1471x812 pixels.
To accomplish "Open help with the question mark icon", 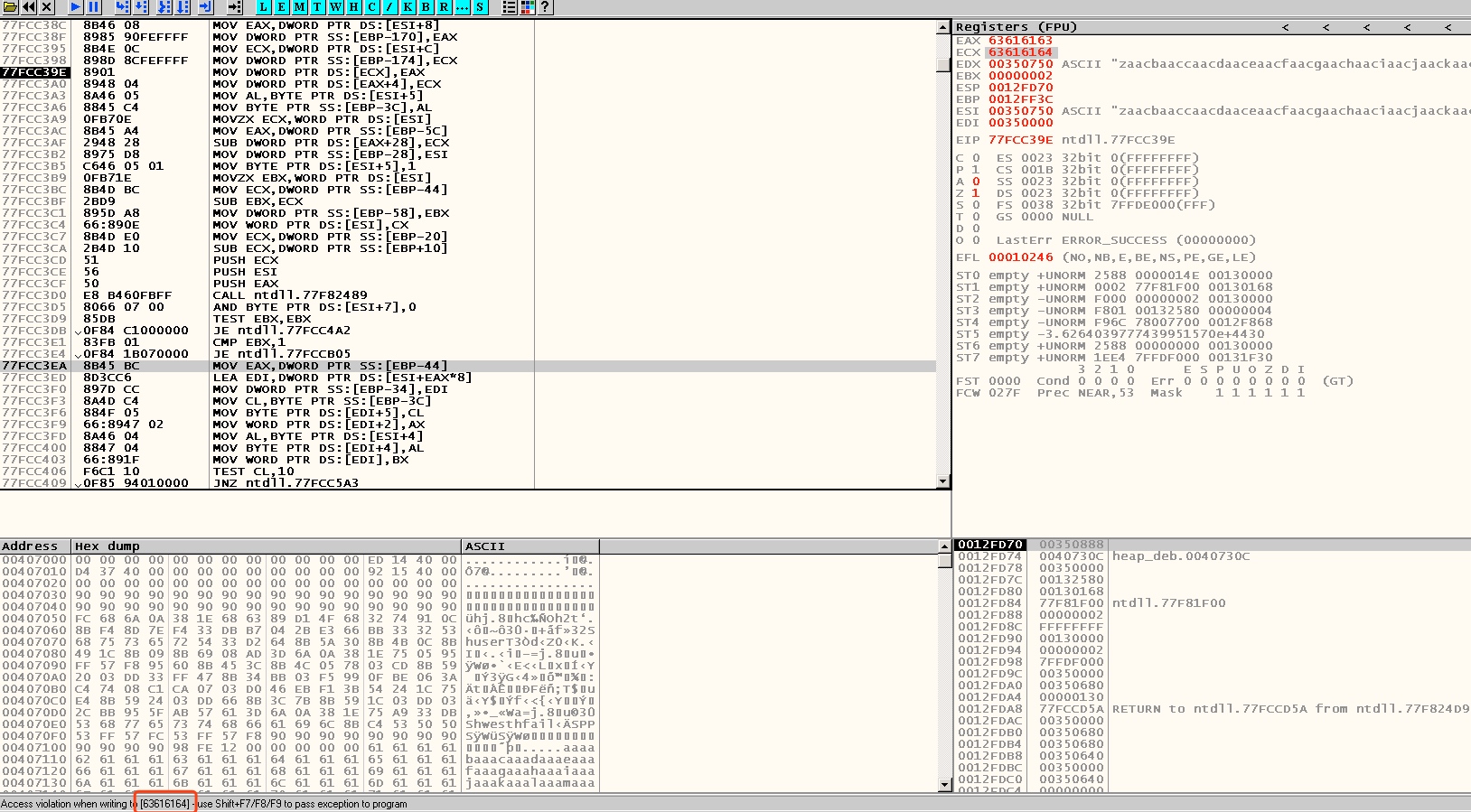I will (546, 7).
